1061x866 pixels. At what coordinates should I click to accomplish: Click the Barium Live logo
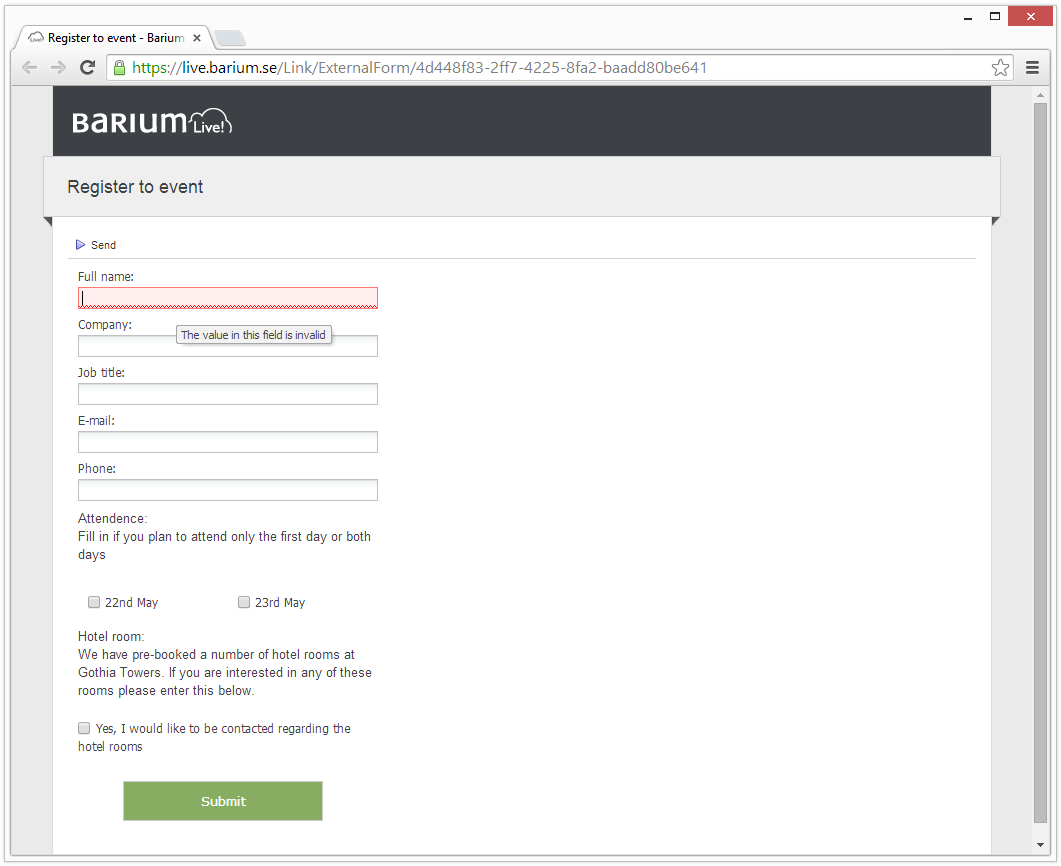click(152, 122)
